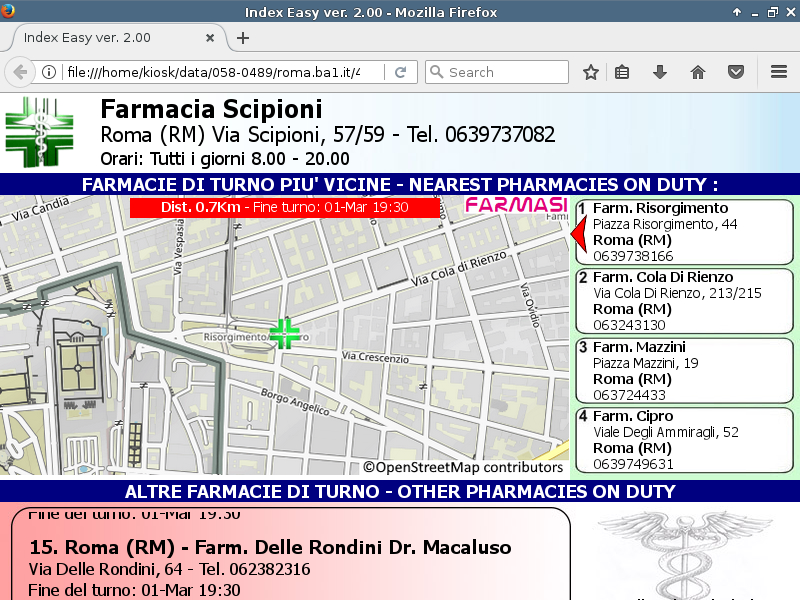Select Farm. Cola Di Rienzo pharmacy entry
Viewport: 800px width, 600px height.
(x=684, y=301)
